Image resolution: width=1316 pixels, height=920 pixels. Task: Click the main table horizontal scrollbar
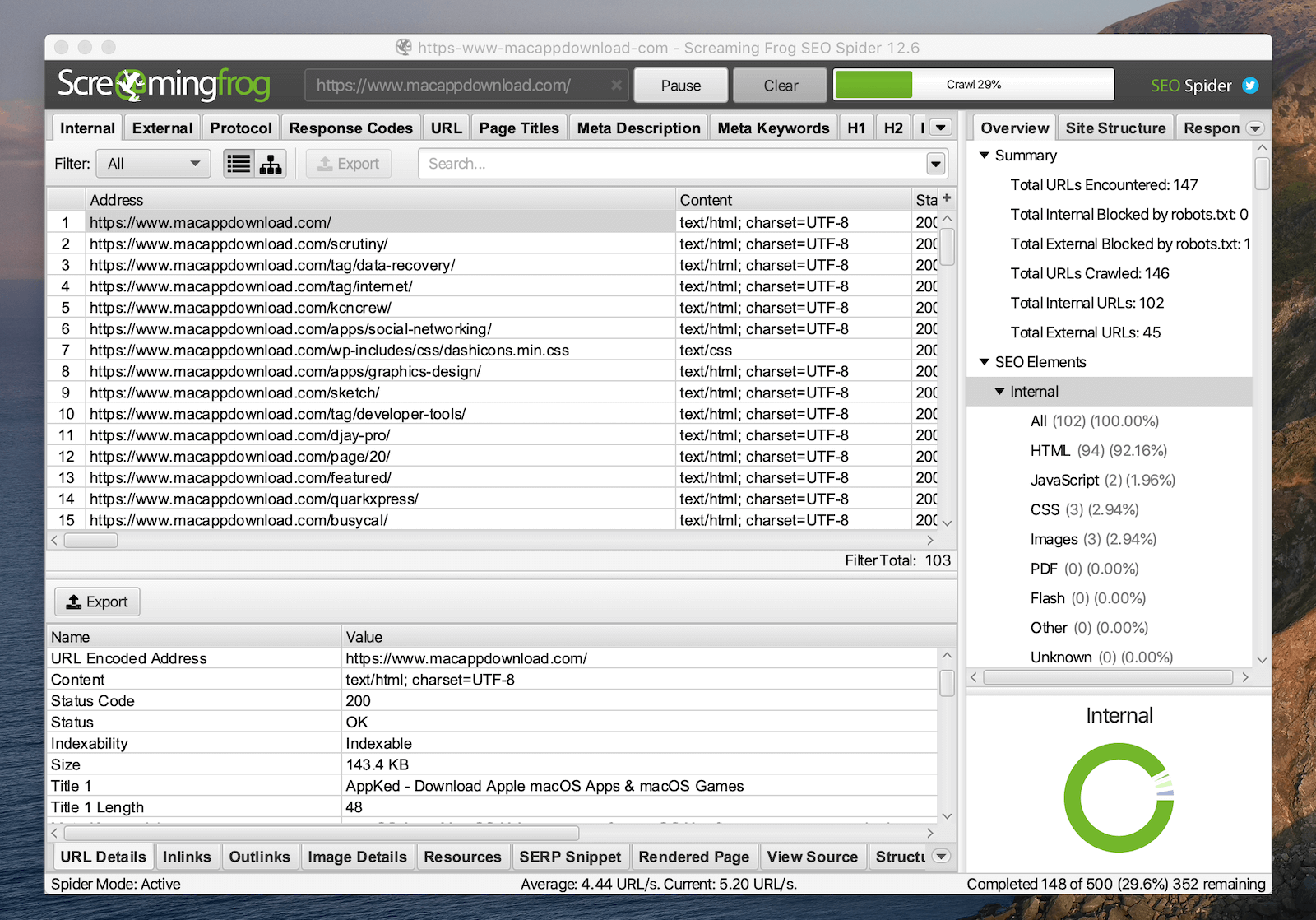91,541
